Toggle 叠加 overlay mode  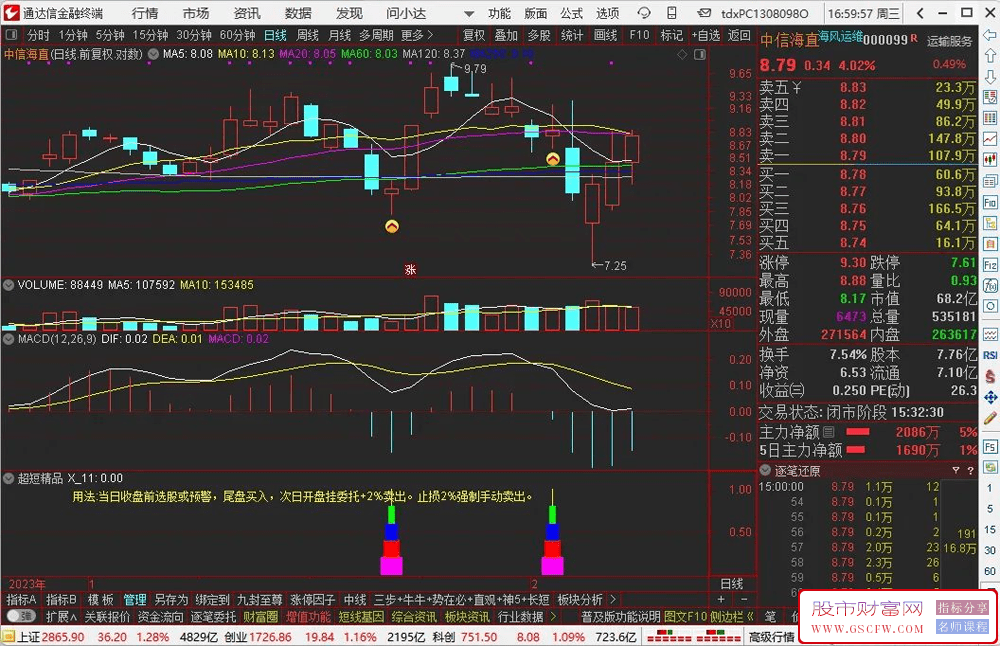506,35
